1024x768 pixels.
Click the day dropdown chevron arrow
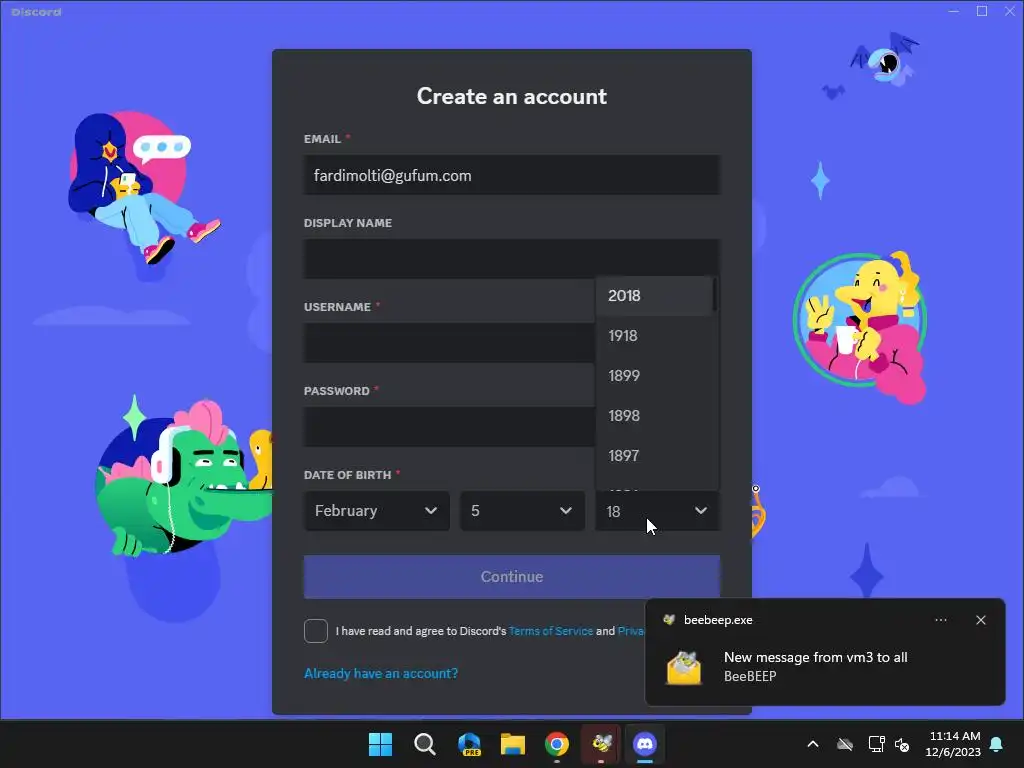[x=566, y=511]
